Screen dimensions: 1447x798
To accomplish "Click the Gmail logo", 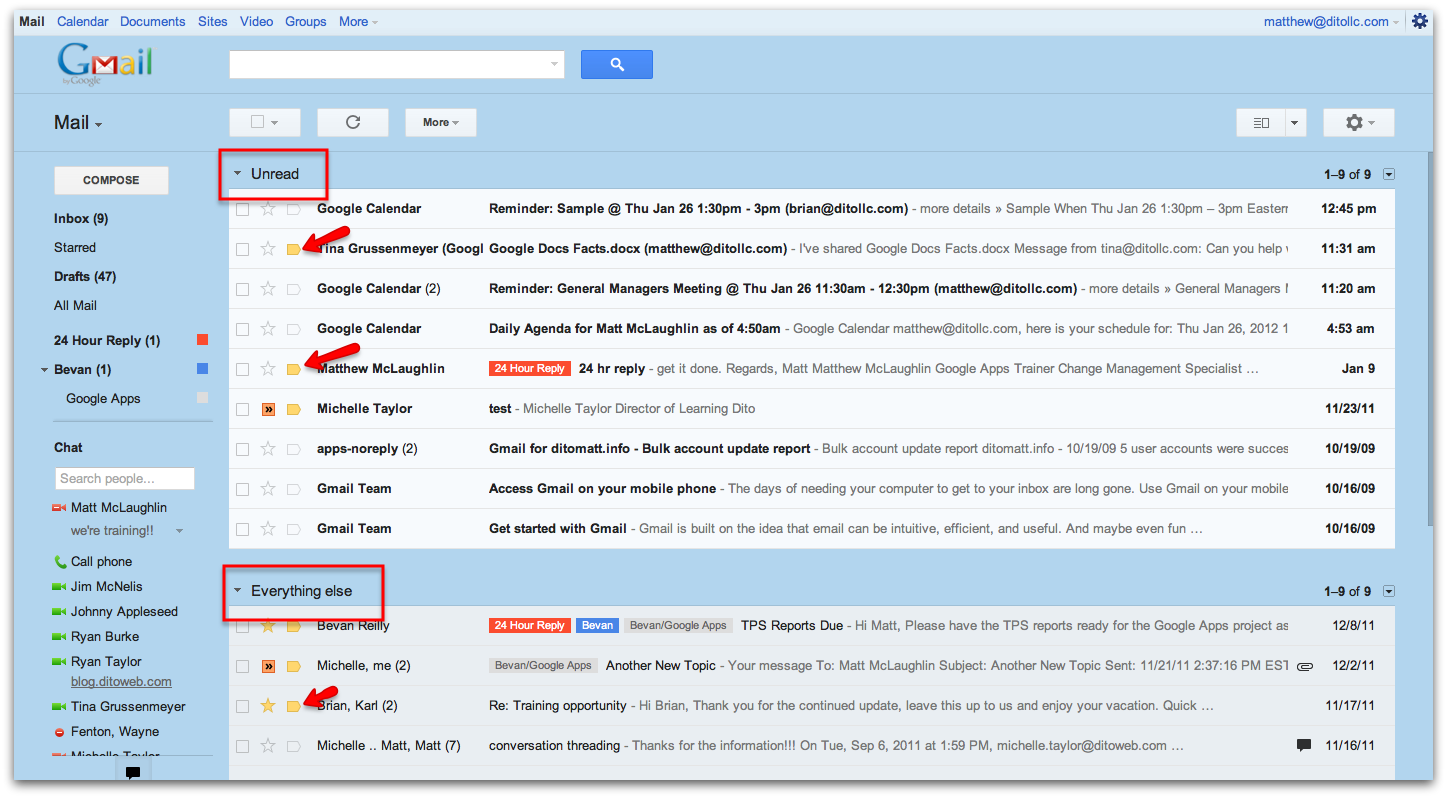I will [x=105, y=64].
